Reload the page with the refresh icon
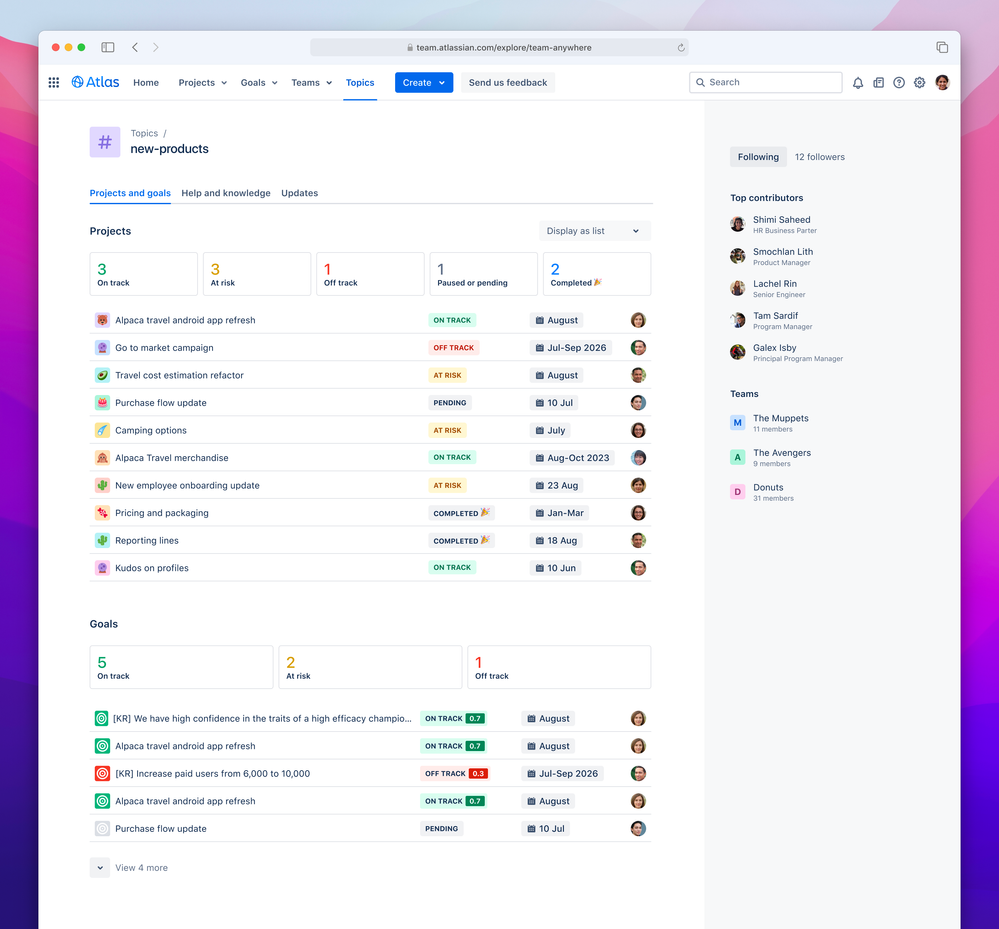This screenshot has width=999, height=929. [x=681, y=48]
